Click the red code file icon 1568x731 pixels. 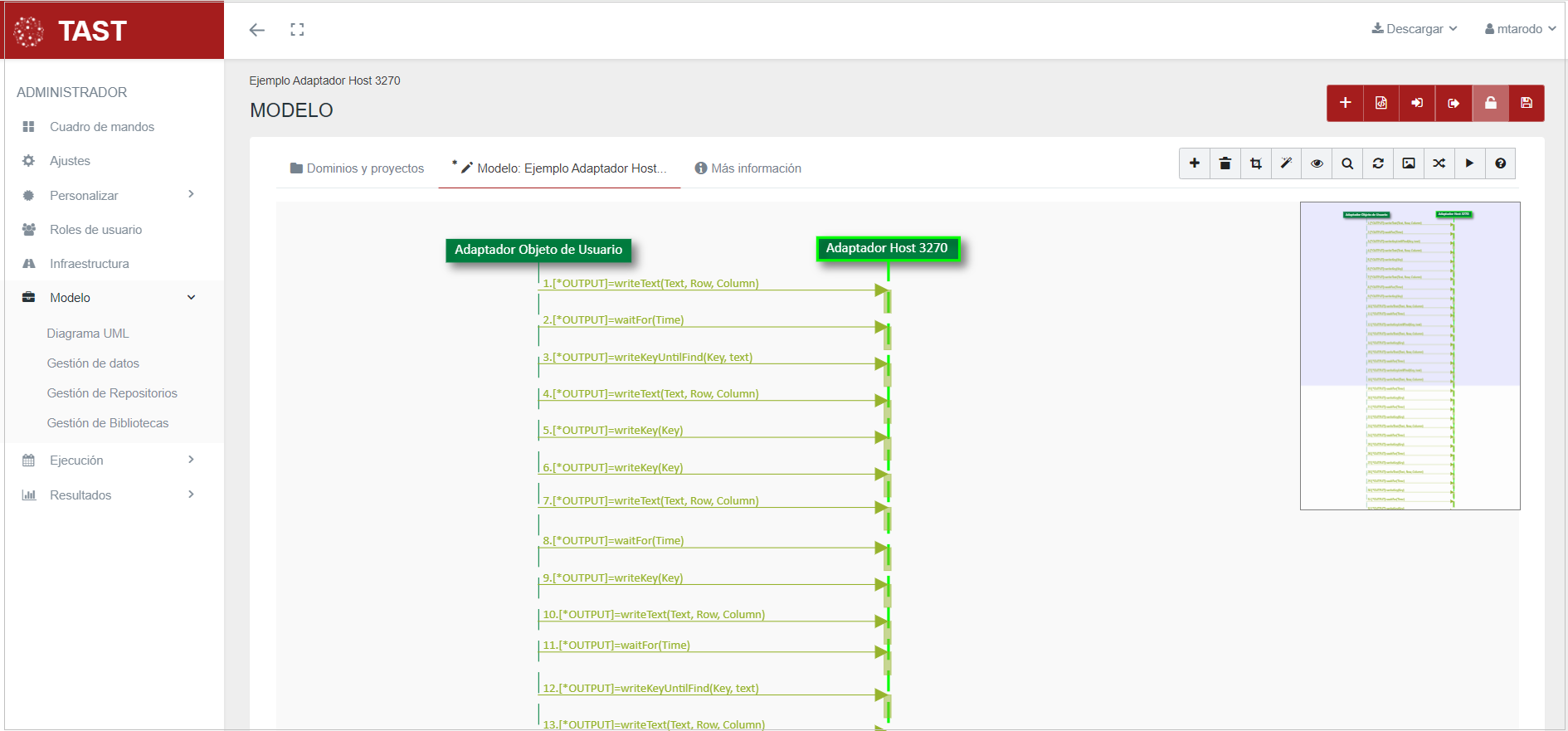point(1381,103)
